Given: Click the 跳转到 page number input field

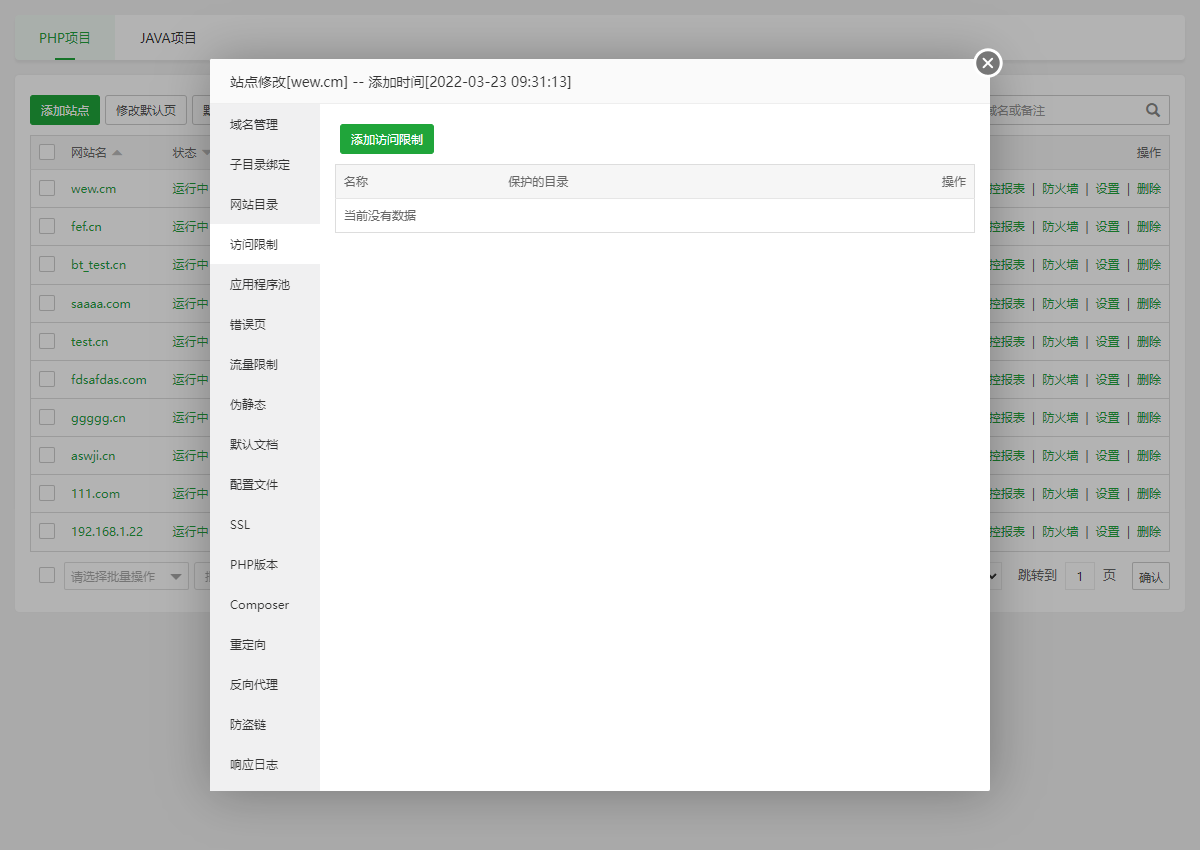Looking at the screenshot, I should click(x=1080, y=575).
